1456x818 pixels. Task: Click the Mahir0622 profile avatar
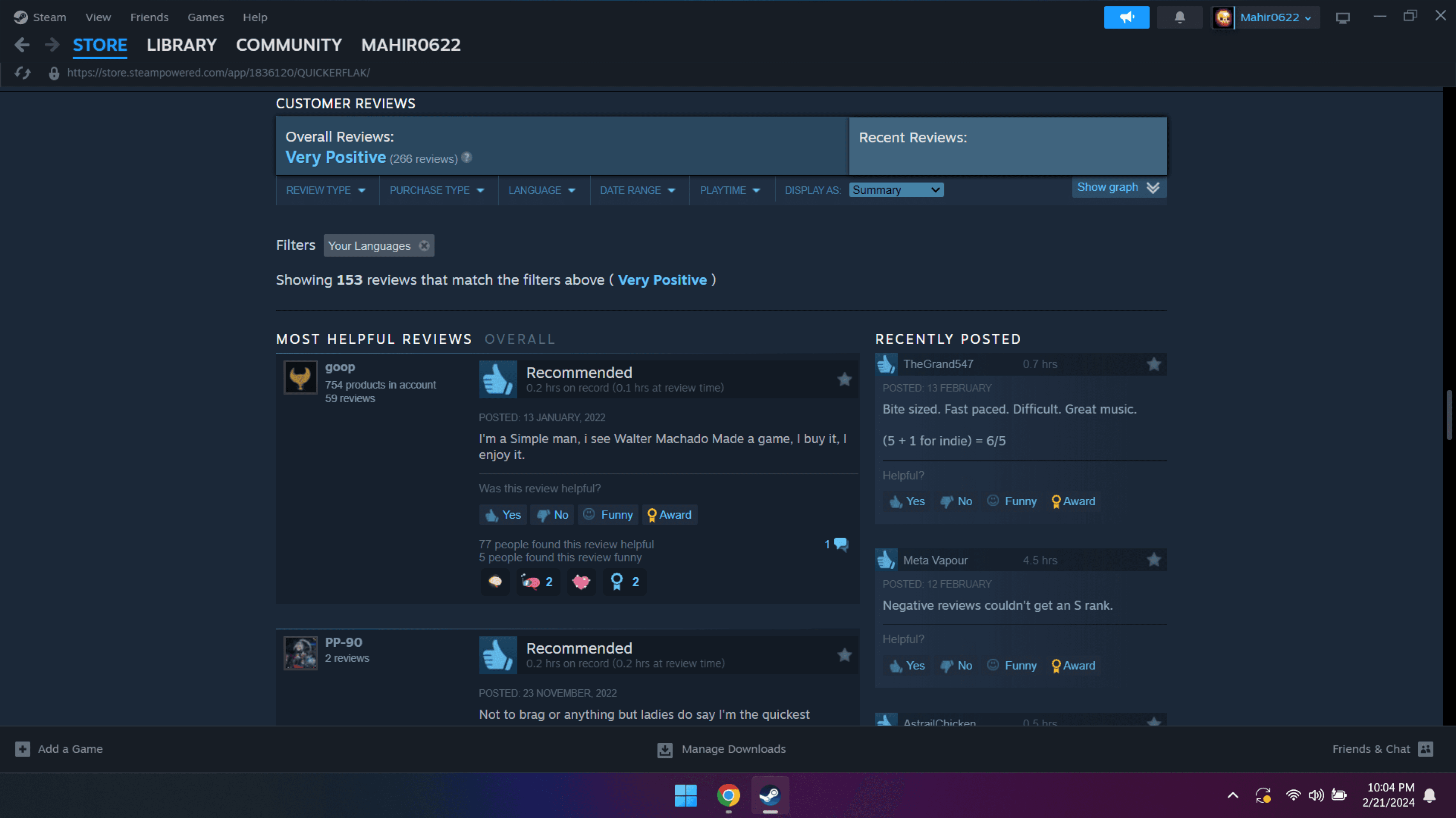(1223, 17)
